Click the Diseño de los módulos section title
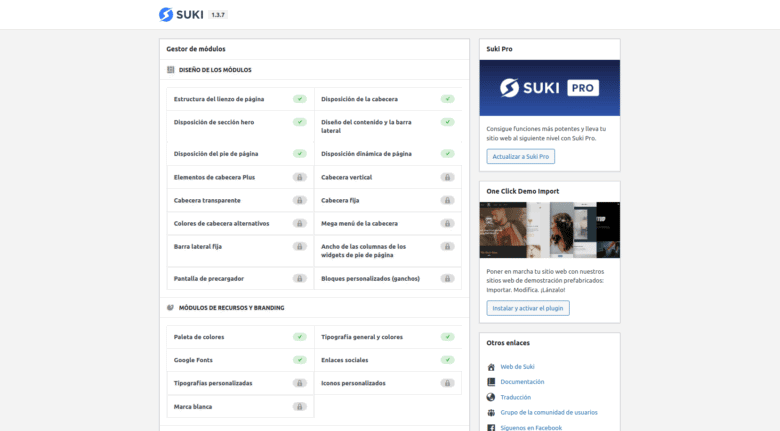This screenshot has height=431, width=780. point(215,70)
